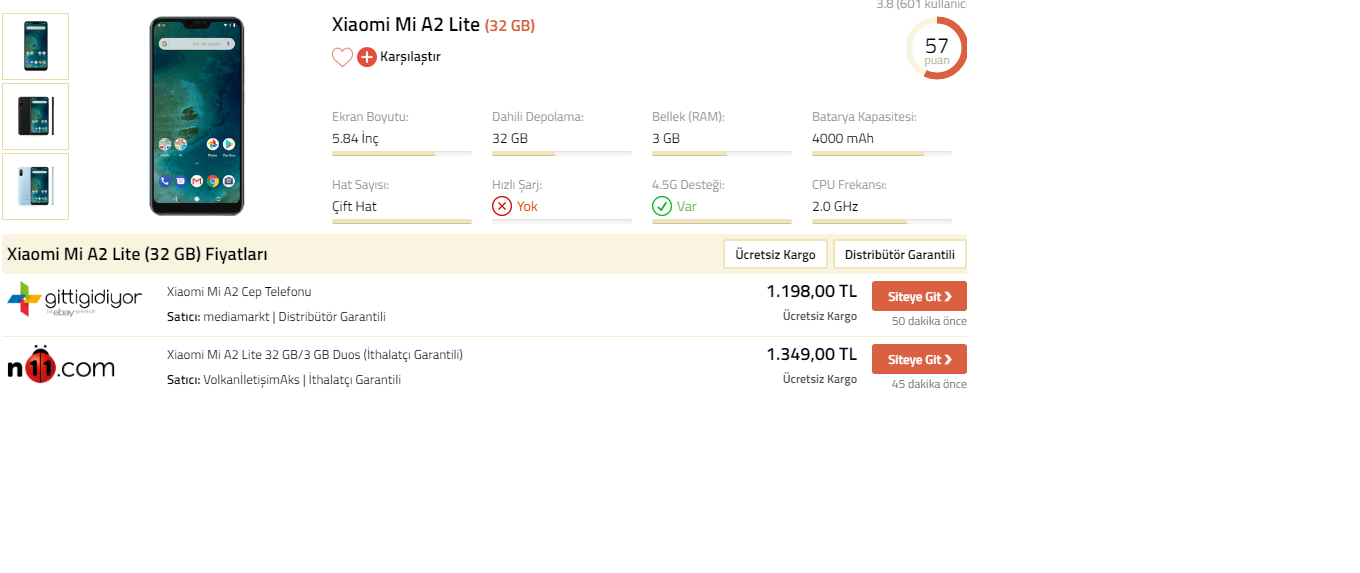
Task: Click the Fiyatları section heading
Action: click(x=137, y=254)
